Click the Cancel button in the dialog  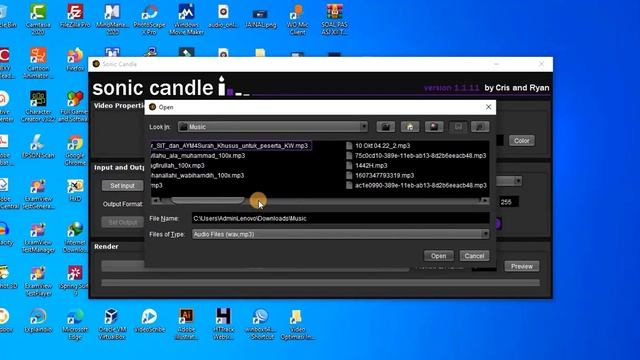click(x=474, y=256)
